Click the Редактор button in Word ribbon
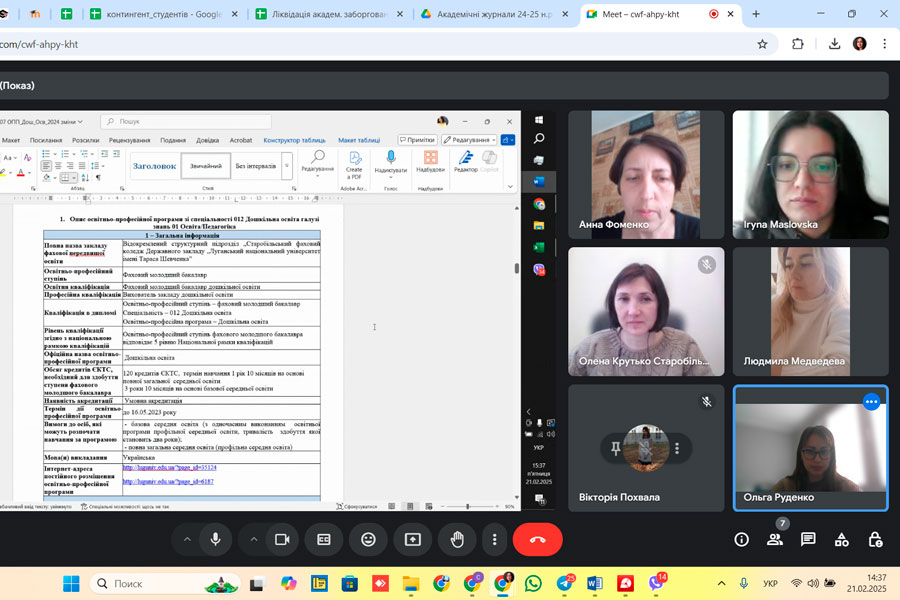This screenshot has height=600, width=900. (x=465, y=161)
